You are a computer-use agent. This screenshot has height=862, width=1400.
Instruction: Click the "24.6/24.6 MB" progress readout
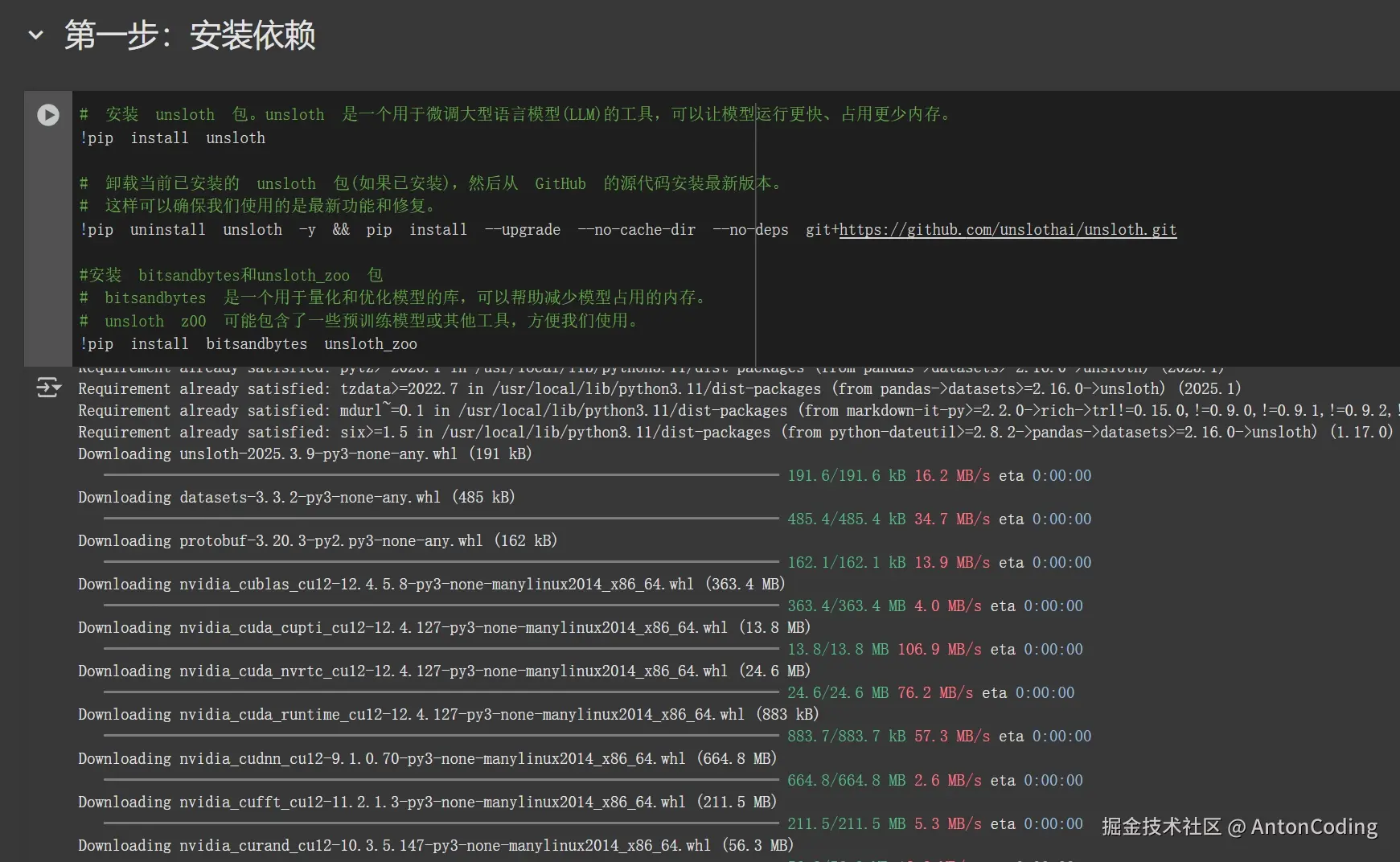point(838,693)
